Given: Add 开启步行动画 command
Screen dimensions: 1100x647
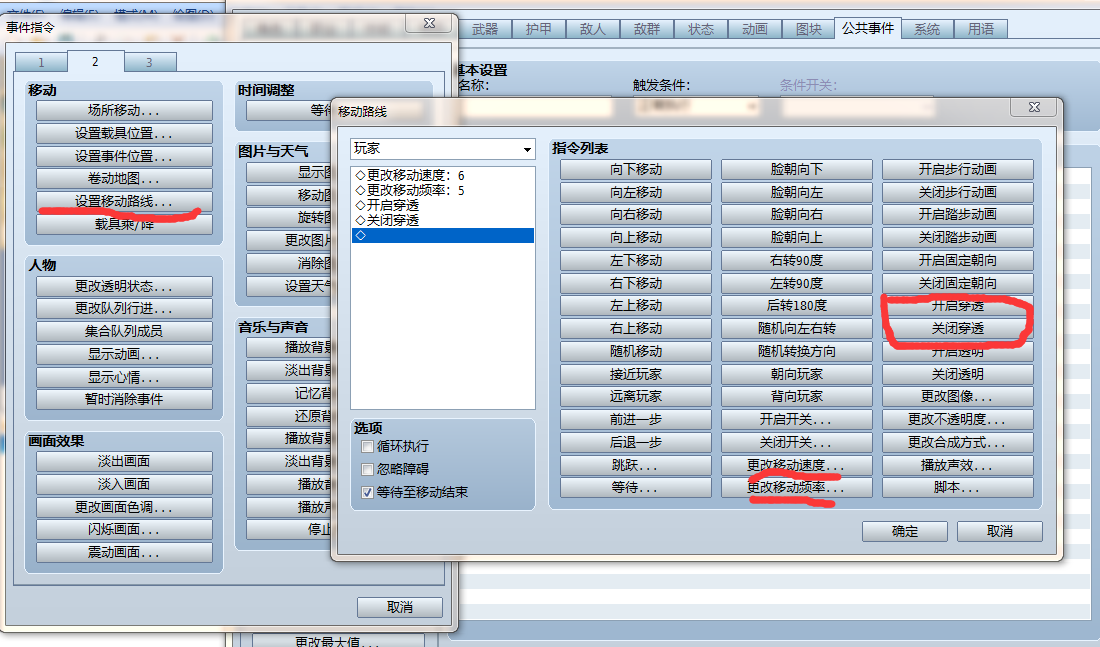Looking at the screenshot, I should point(958,169).
